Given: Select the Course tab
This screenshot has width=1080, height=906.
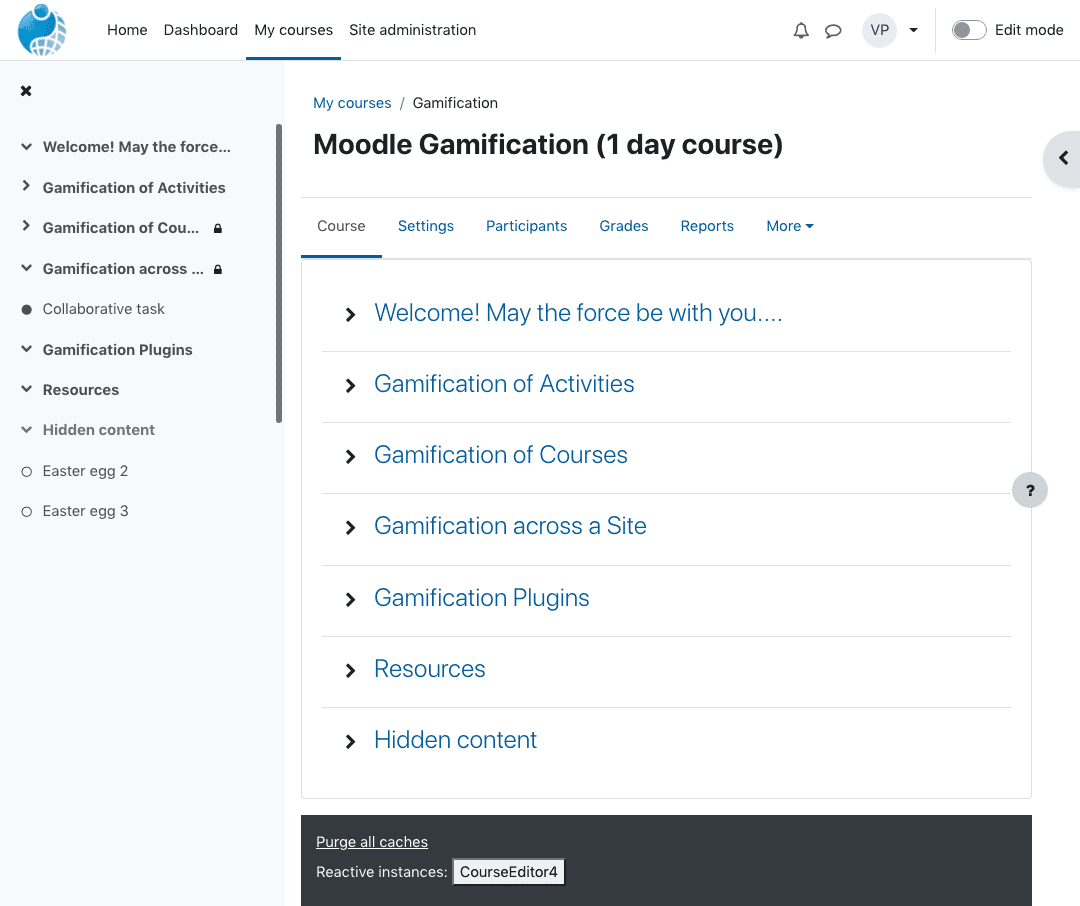Looking at the screenshot, I should click(x=341, y=226).
